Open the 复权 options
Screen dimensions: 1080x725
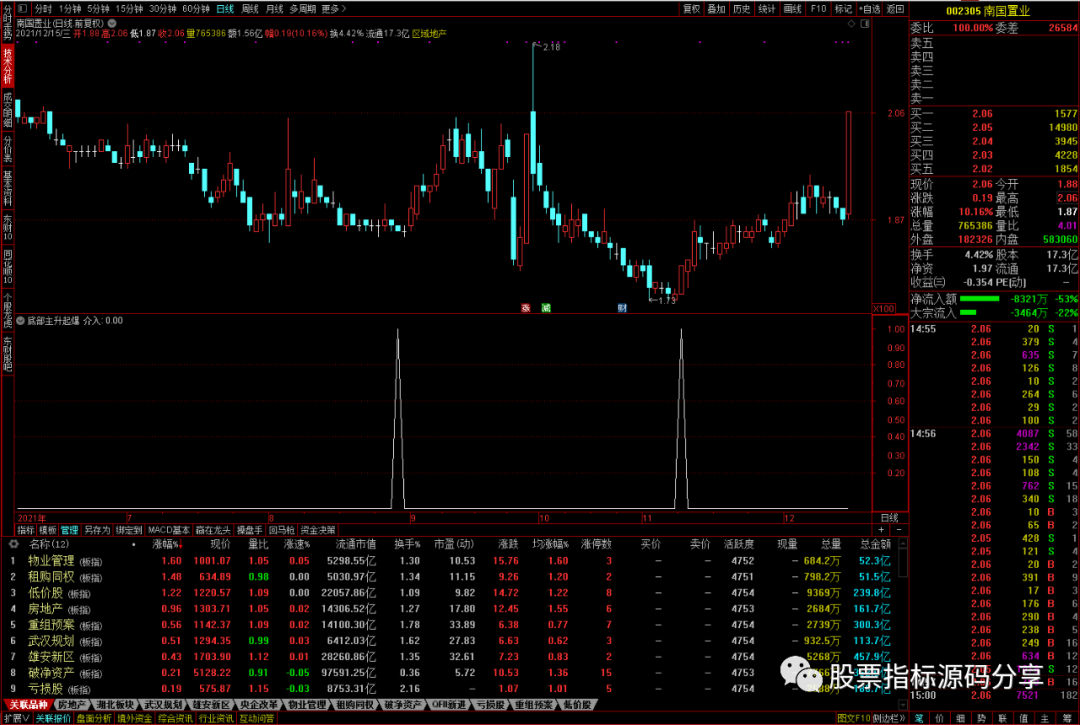coord(692,9)
